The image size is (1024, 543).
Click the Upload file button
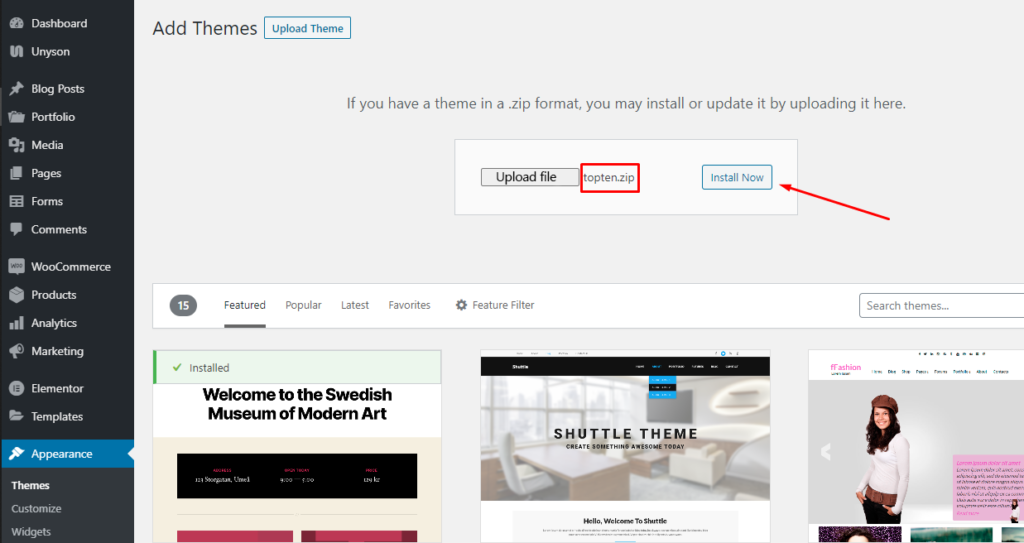pyautogui.click(x=530, y=177)
